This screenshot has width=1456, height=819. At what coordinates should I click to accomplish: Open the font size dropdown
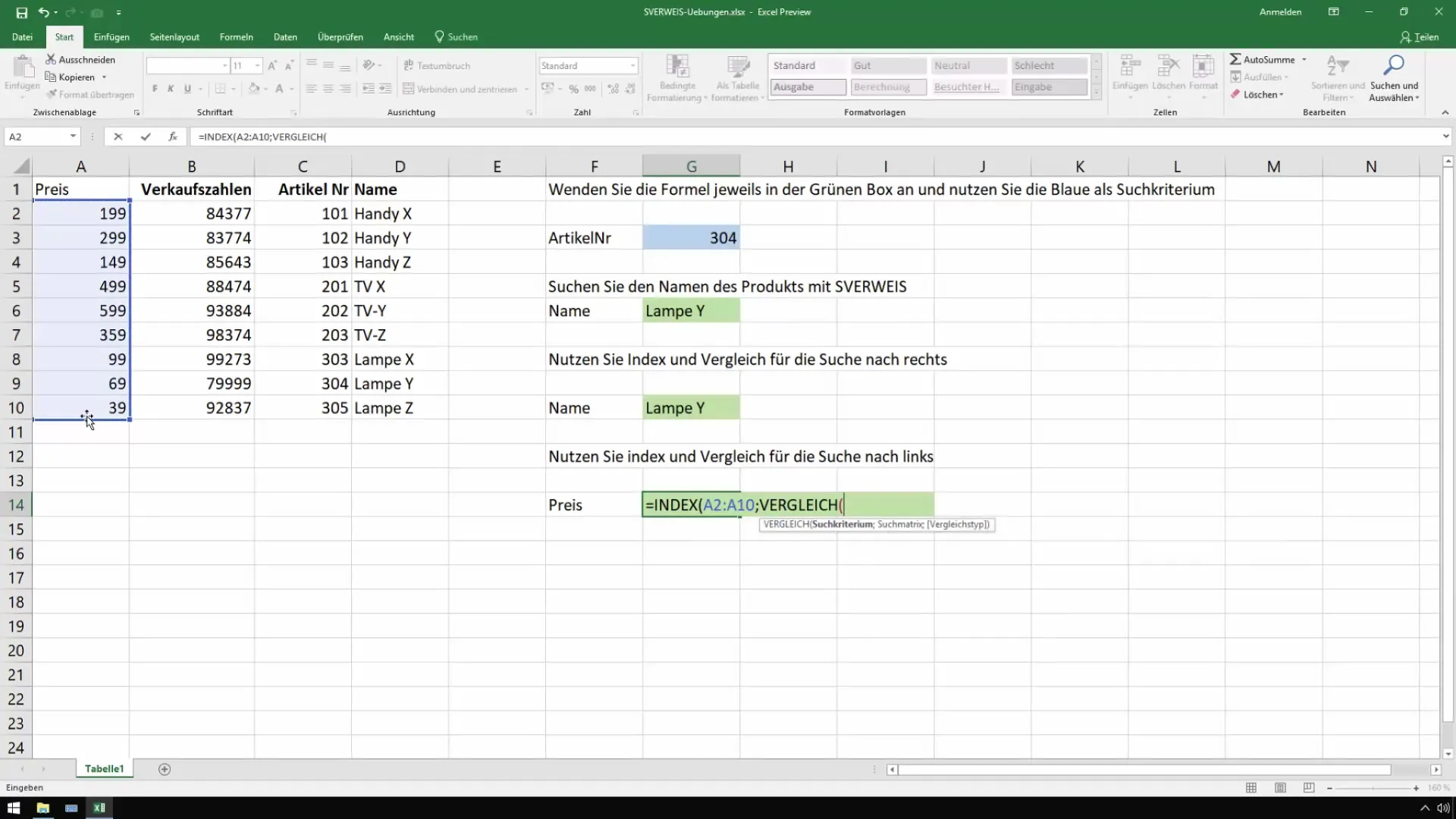[258, 66]
